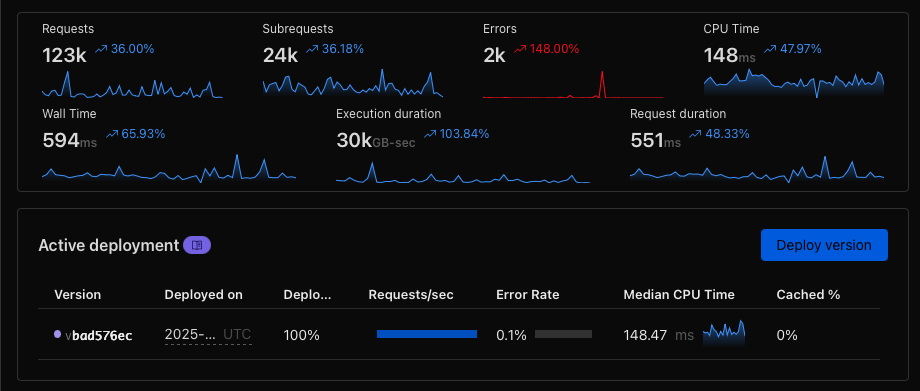This screenshot has width=920, height=391.
Task: Click the Deploy version button
Action: click(x=824, y=245)
